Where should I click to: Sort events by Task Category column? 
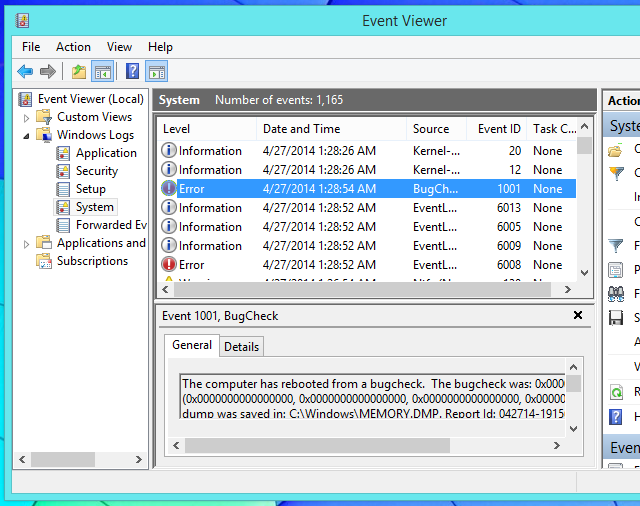click(x=552, y=129)
